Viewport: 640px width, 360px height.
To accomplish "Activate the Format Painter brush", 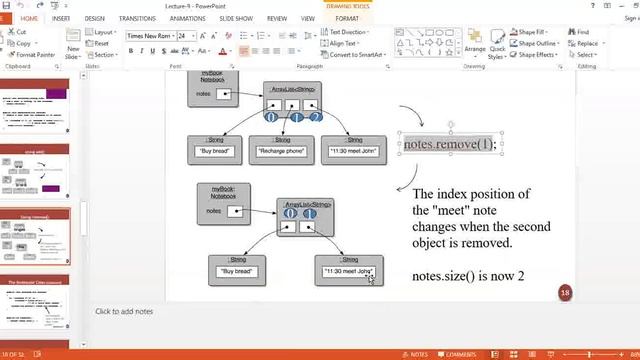I will (x=32, y=54).
